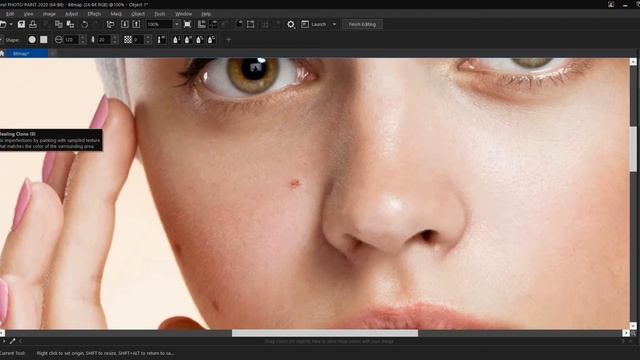The width and height of the screenshot is (640, 360).
Task: Open the View menu
Action: (28, 14)
